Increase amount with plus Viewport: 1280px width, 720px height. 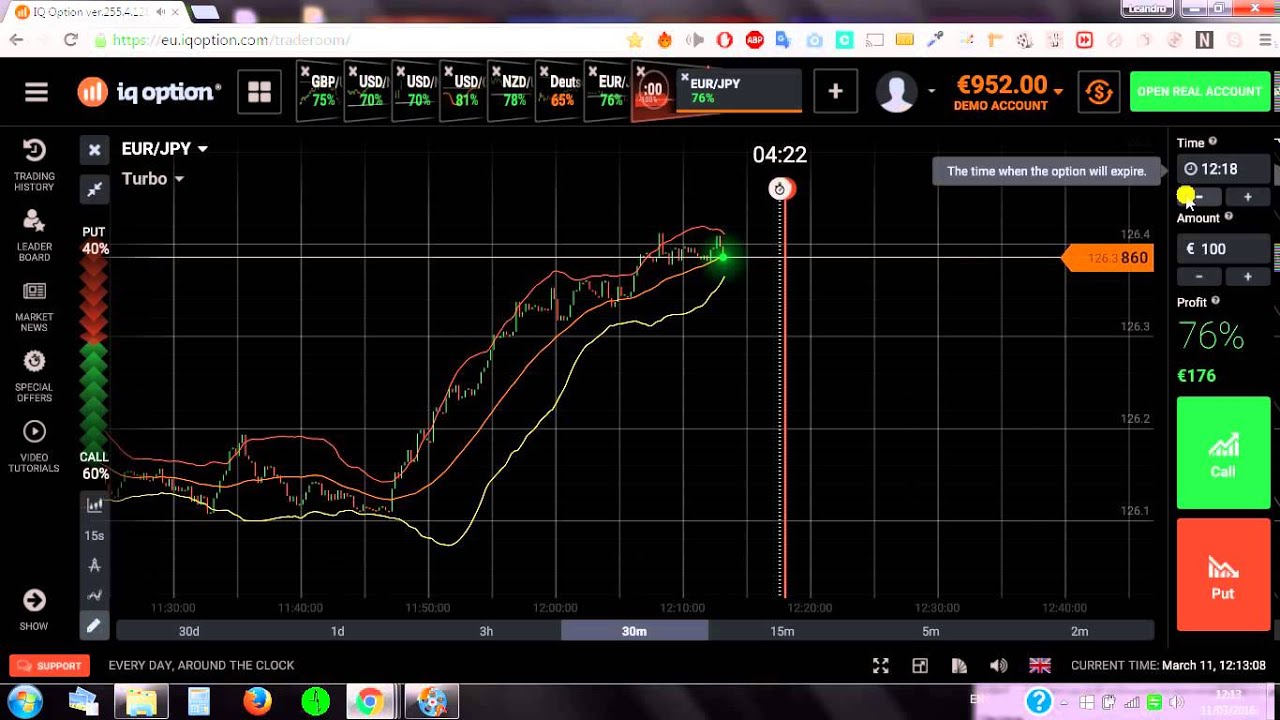[x=1247, y=276]
